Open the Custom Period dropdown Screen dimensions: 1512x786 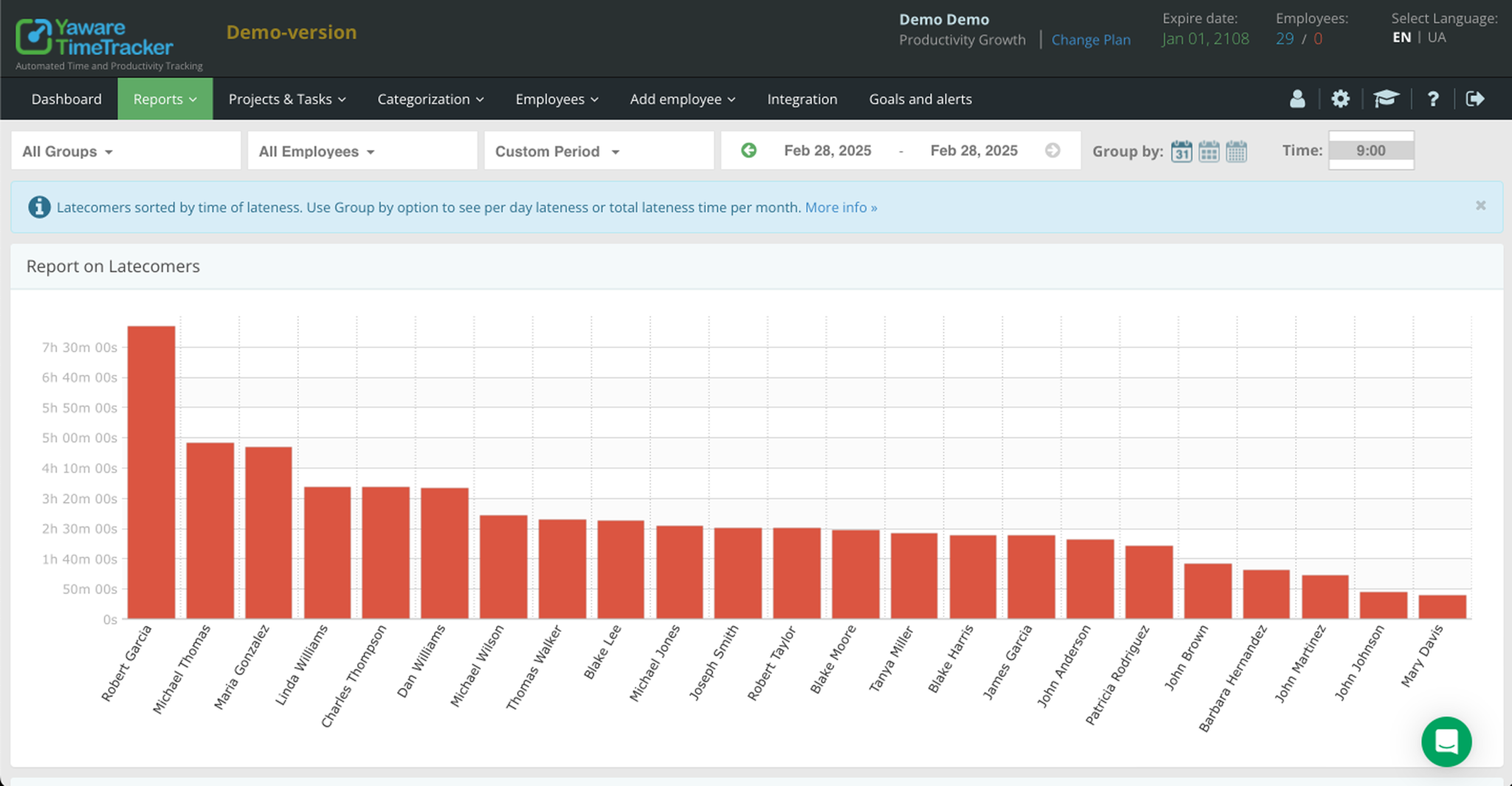point(557,151)
